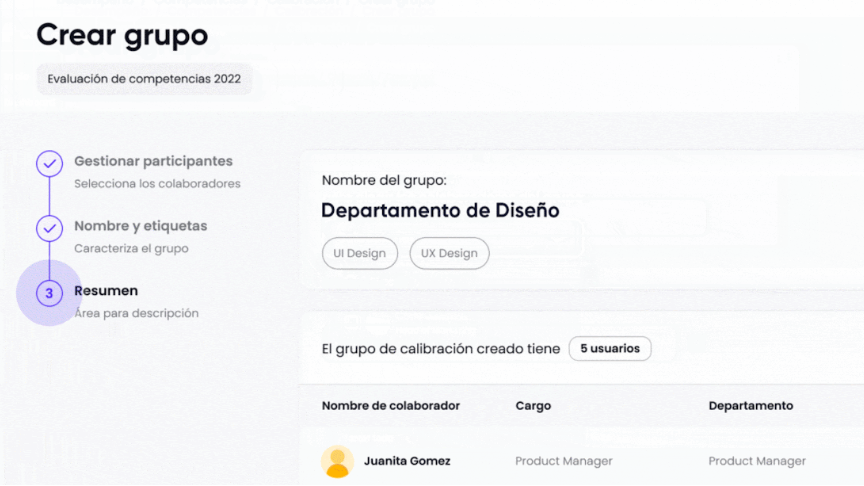This screenshot has width=864, height=486.
Task: Go to the Gestionar participantes step label
Action: tap(153, 161)
